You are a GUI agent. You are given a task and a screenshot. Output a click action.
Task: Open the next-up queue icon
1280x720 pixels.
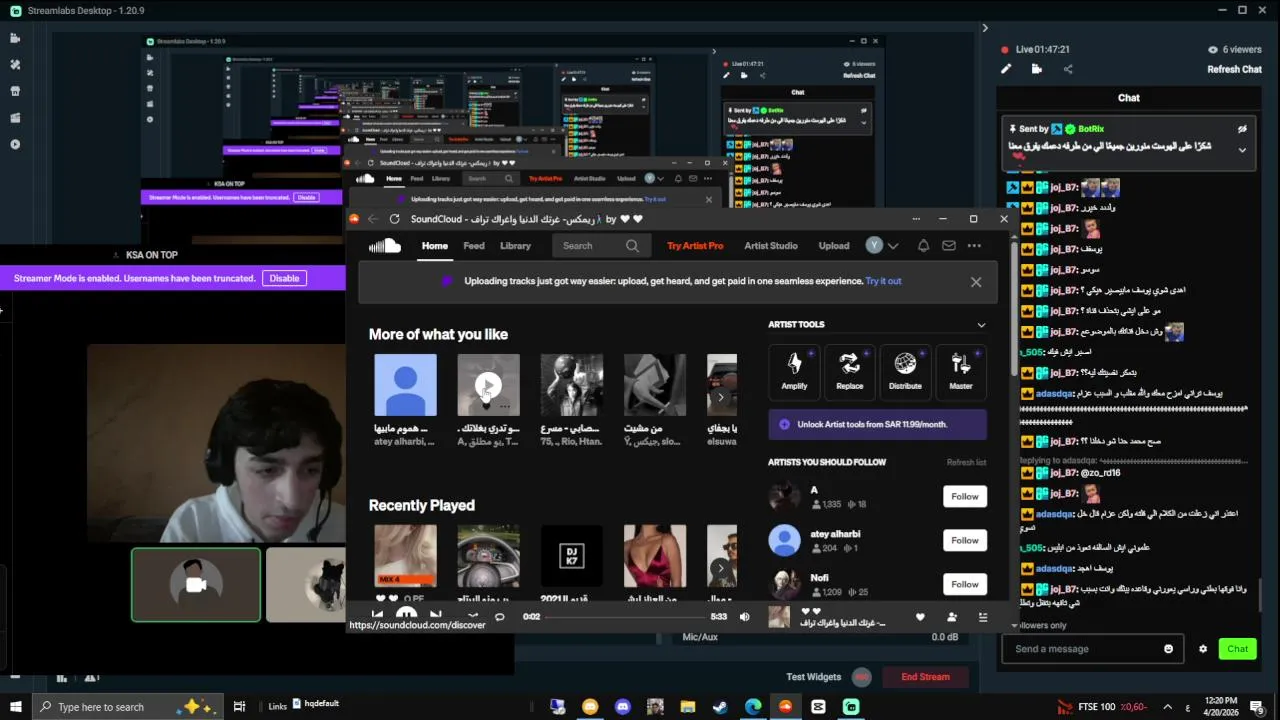pos(983,617)
